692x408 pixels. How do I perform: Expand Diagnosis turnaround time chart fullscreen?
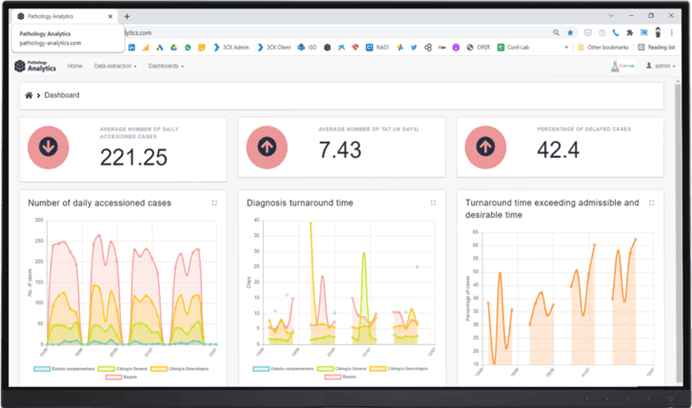(x=433, y=203)
